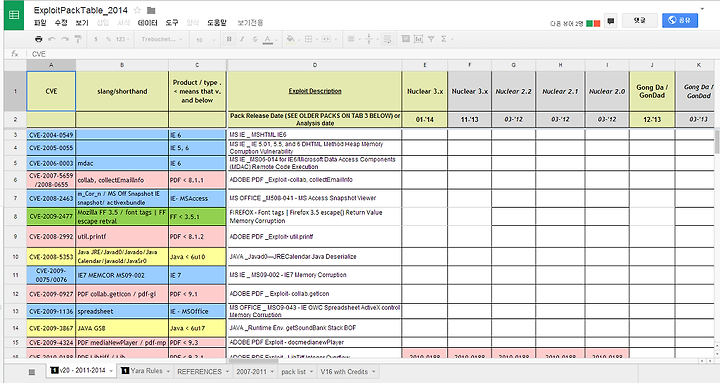The width and height of the screenshot is (720, 383).
Task: Open the all sheets list icon
Action: [32, 372]
